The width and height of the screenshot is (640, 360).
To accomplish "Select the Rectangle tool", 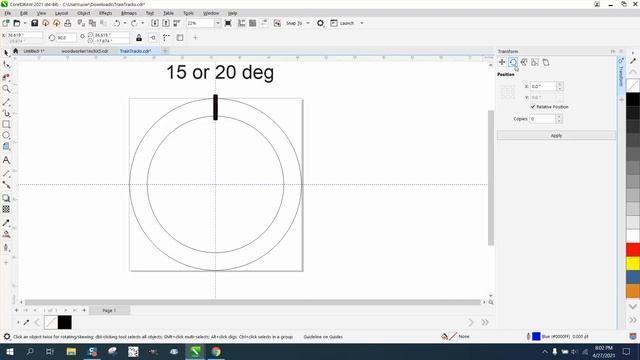I will click(x=6, y=124).
